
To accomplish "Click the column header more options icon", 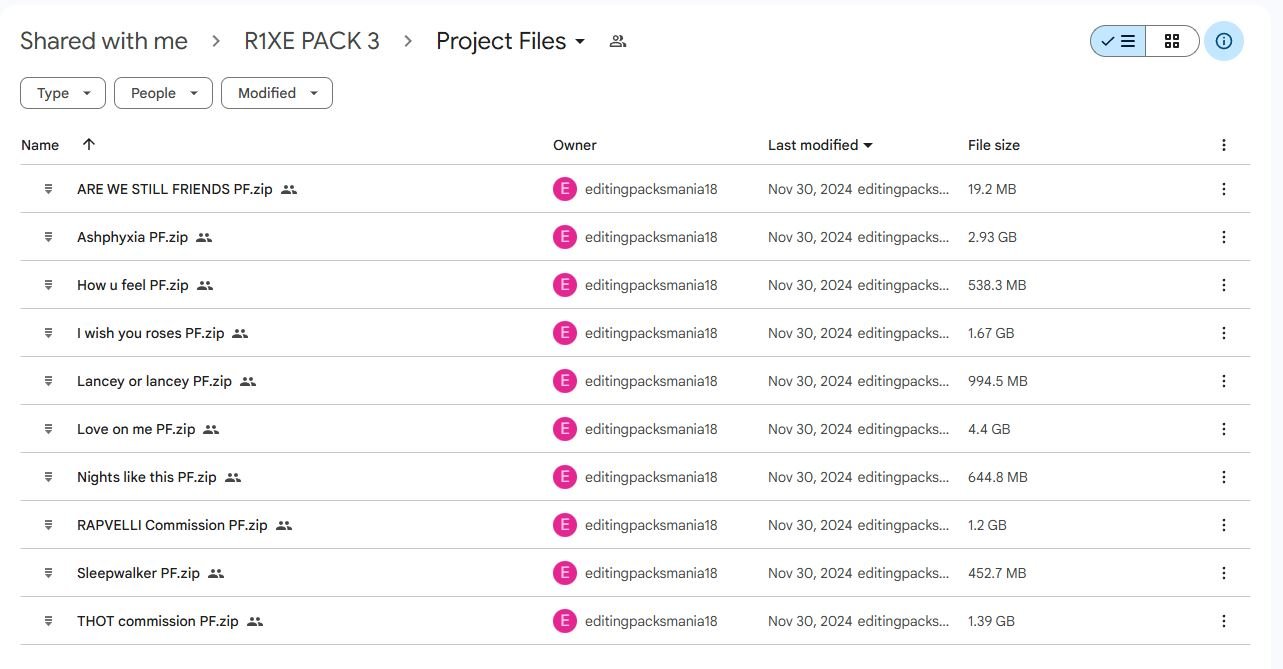I will 1223,145.
